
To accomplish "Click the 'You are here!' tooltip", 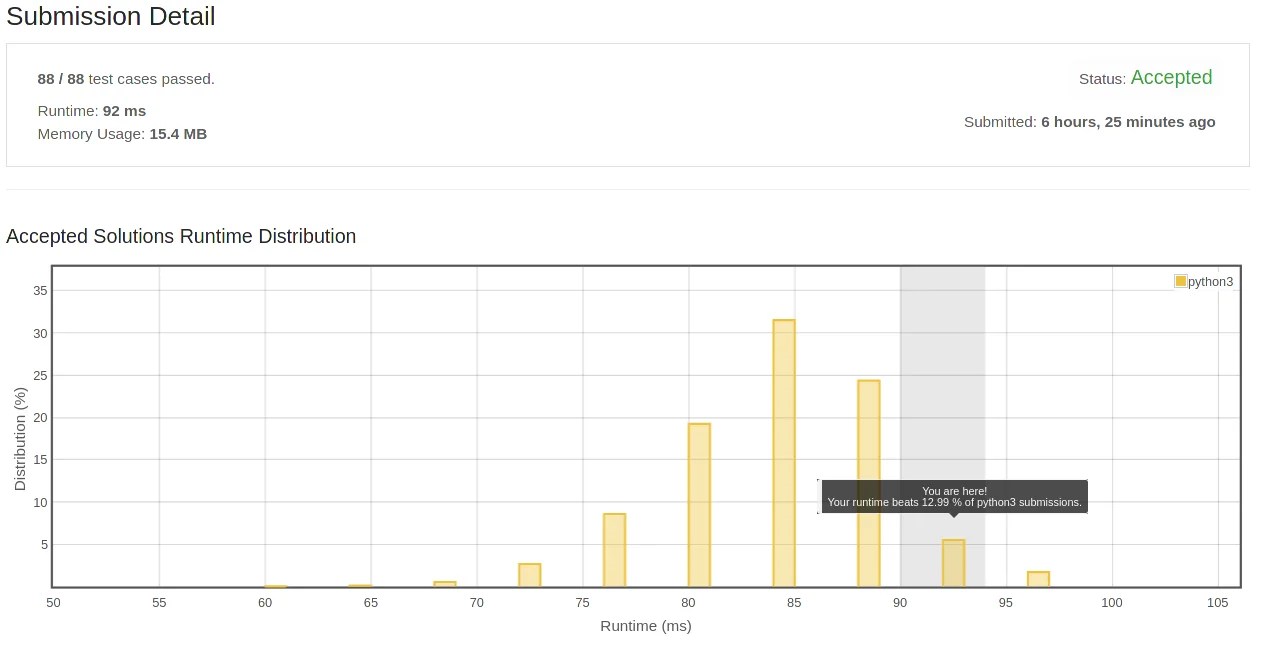I will click(954, 497).
